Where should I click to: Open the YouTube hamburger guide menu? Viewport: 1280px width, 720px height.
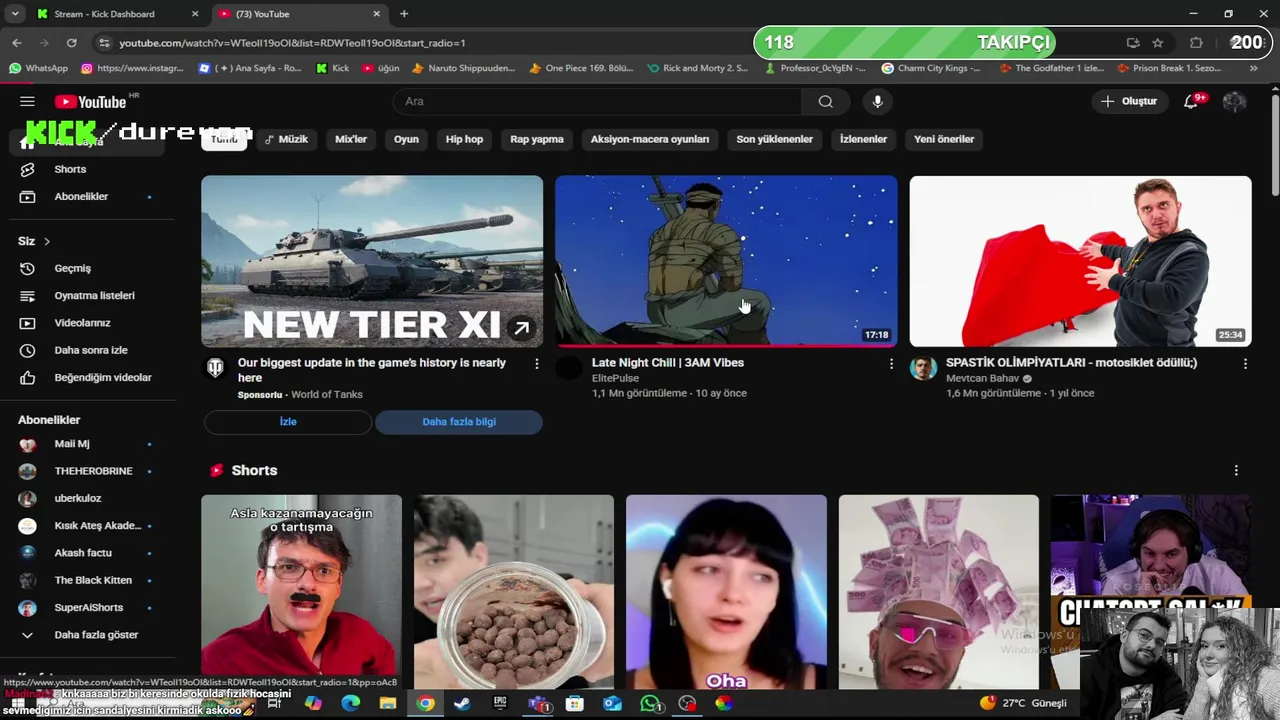pyautogui.click(x=27, y=101)
